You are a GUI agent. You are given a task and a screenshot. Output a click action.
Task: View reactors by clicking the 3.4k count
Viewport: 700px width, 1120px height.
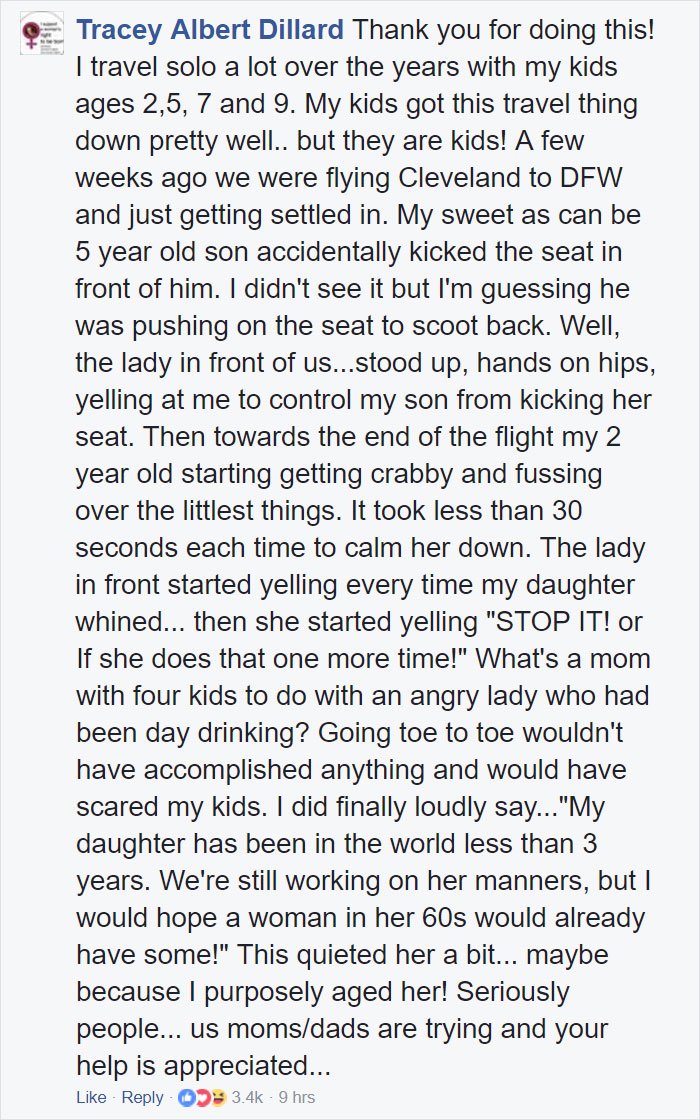(248, 1097)
